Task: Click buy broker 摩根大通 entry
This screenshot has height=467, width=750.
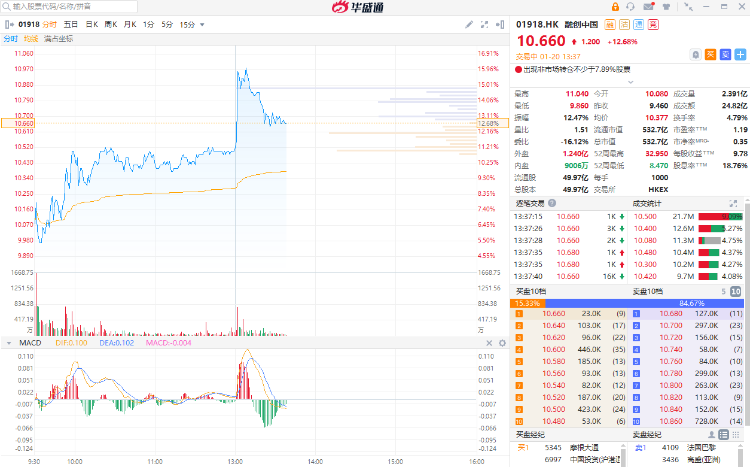Action: 584,447
